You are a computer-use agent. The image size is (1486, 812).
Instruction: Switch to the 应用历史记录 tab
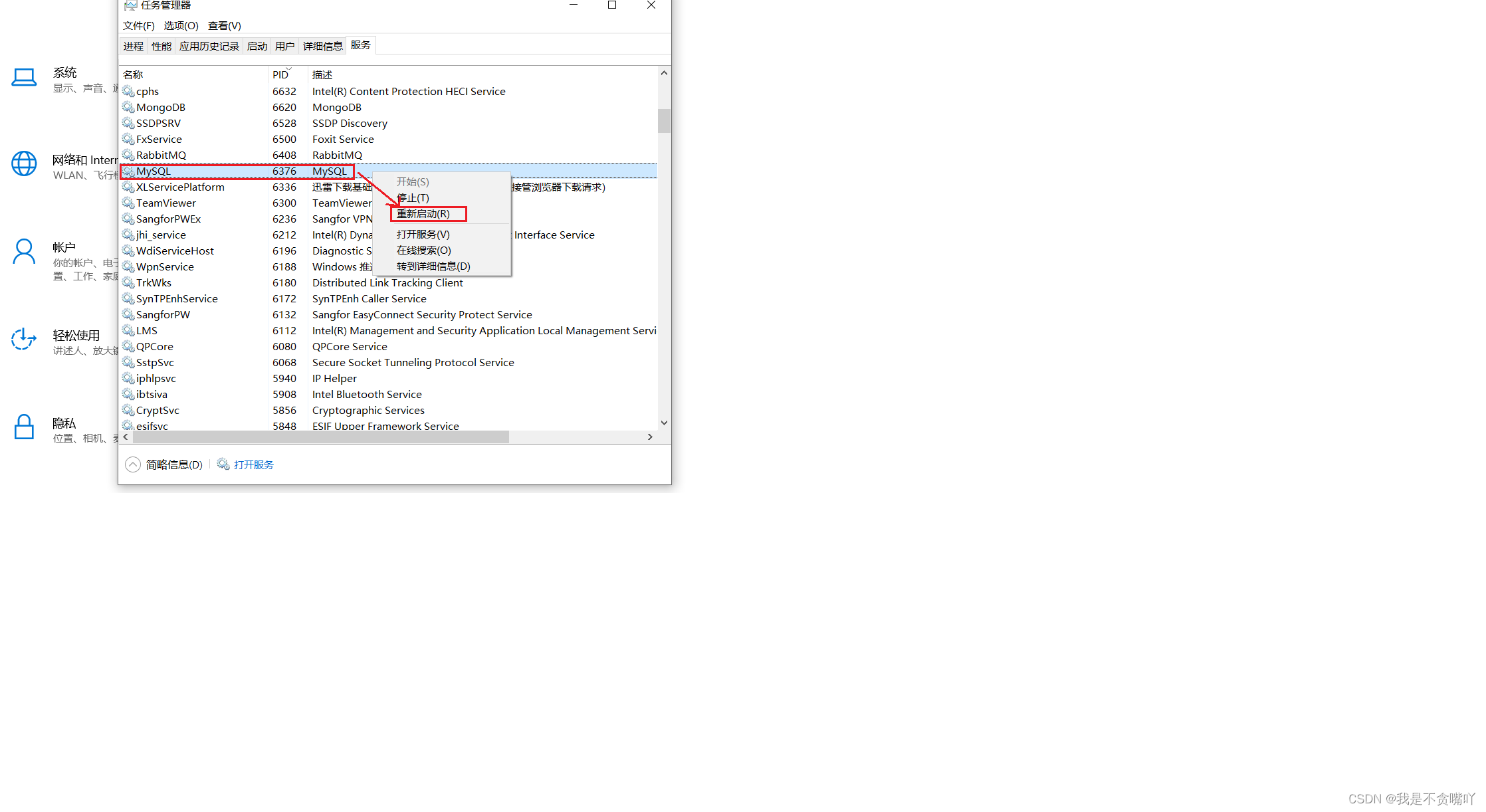[209, 46]
